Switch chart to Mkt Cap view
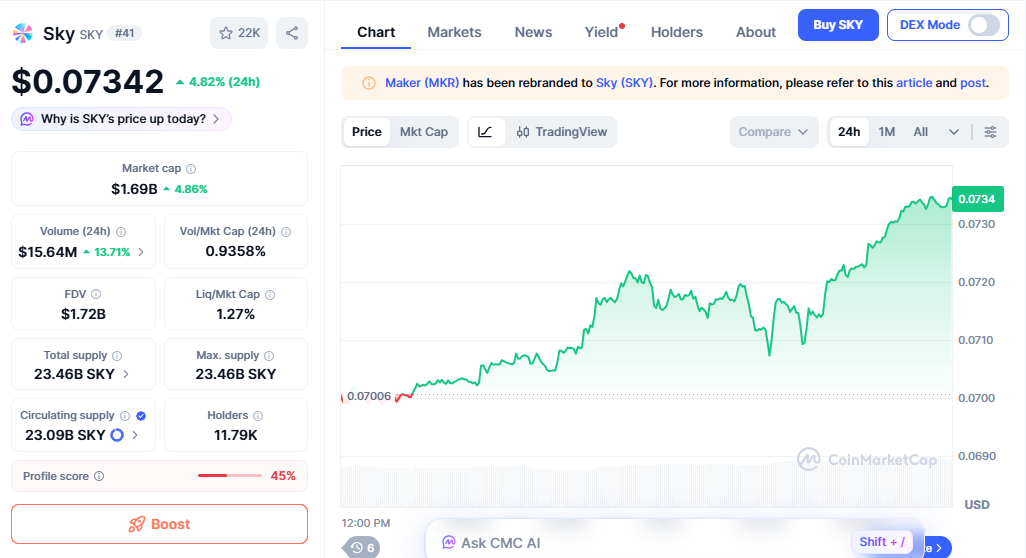This screenshot has width=1026, height=558. [424, 132]
